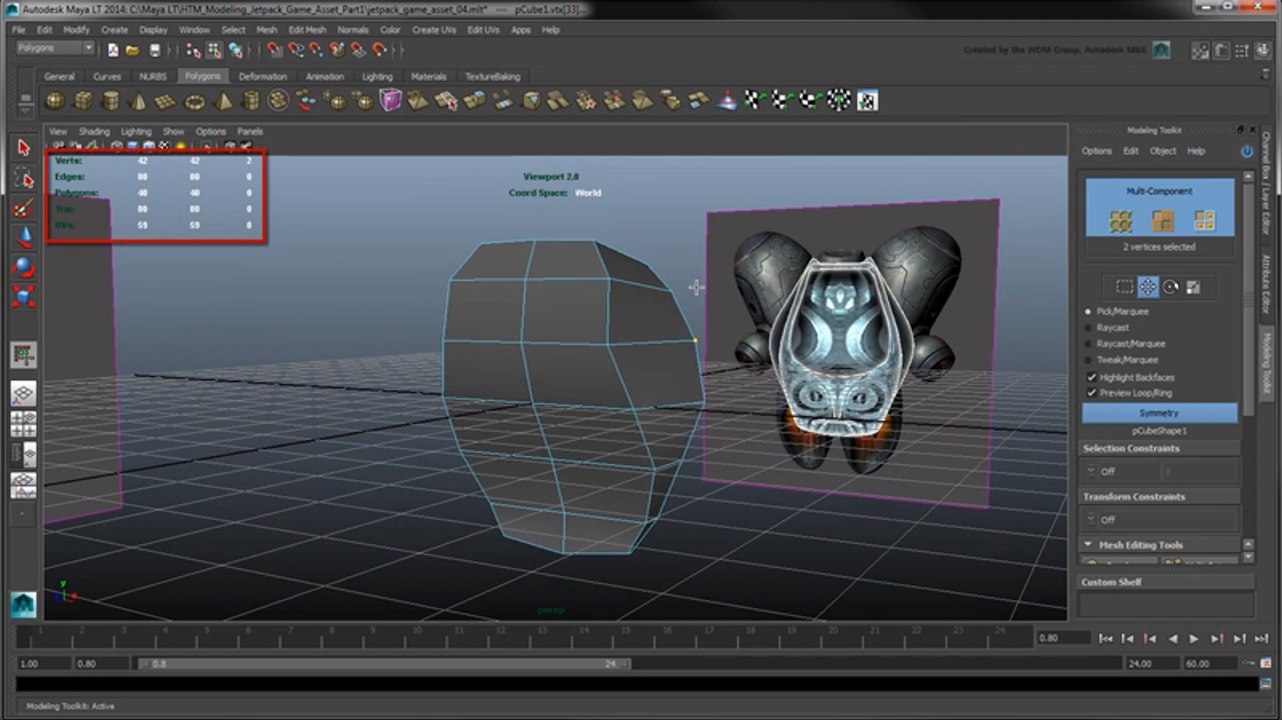Open the viewport Panels menu

click(250, 131)
